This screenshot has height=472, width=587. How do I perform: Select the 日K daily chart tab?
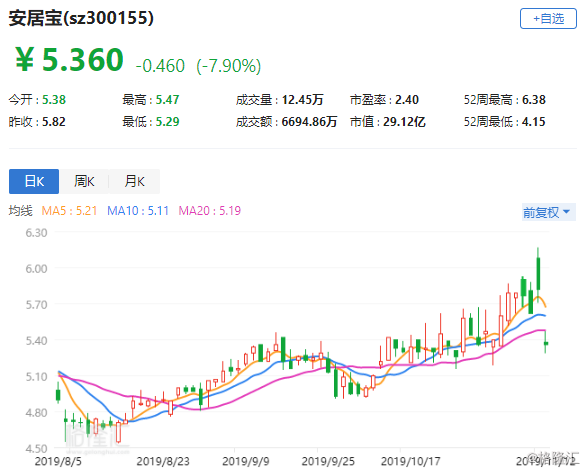34,182
